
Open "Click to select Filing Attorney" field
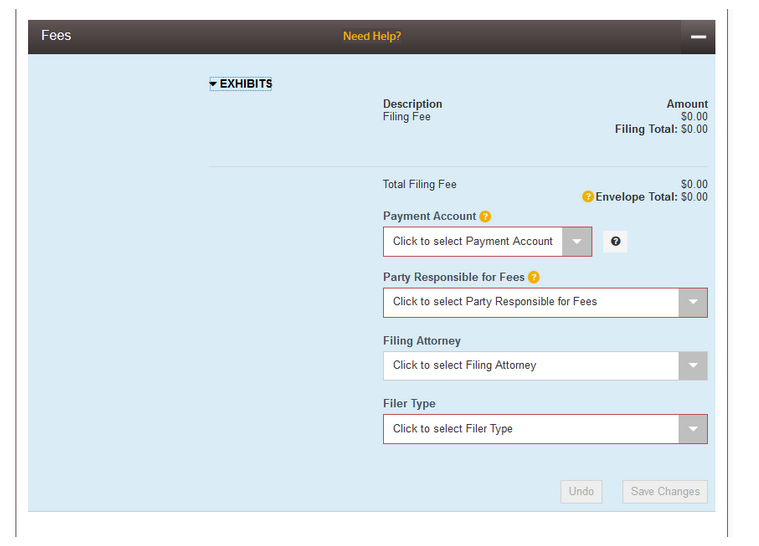pos(530,366)
